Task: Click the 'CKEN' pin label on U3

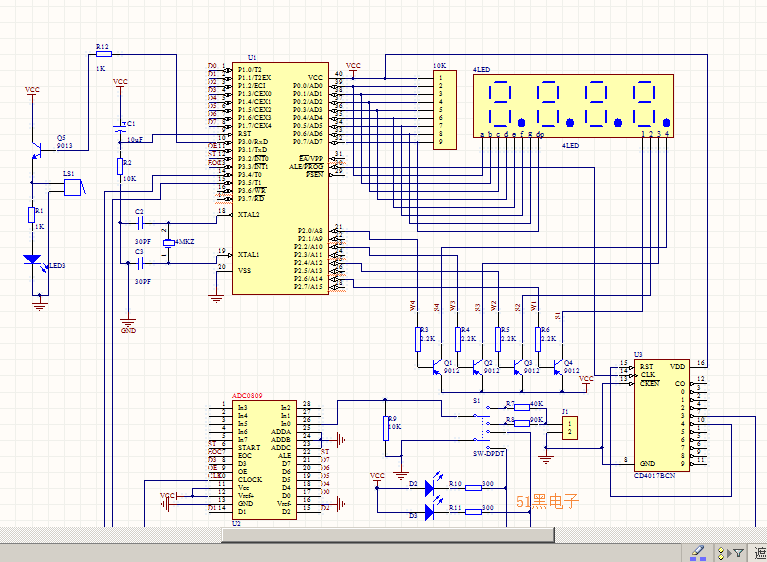Action: pos(650,383)
